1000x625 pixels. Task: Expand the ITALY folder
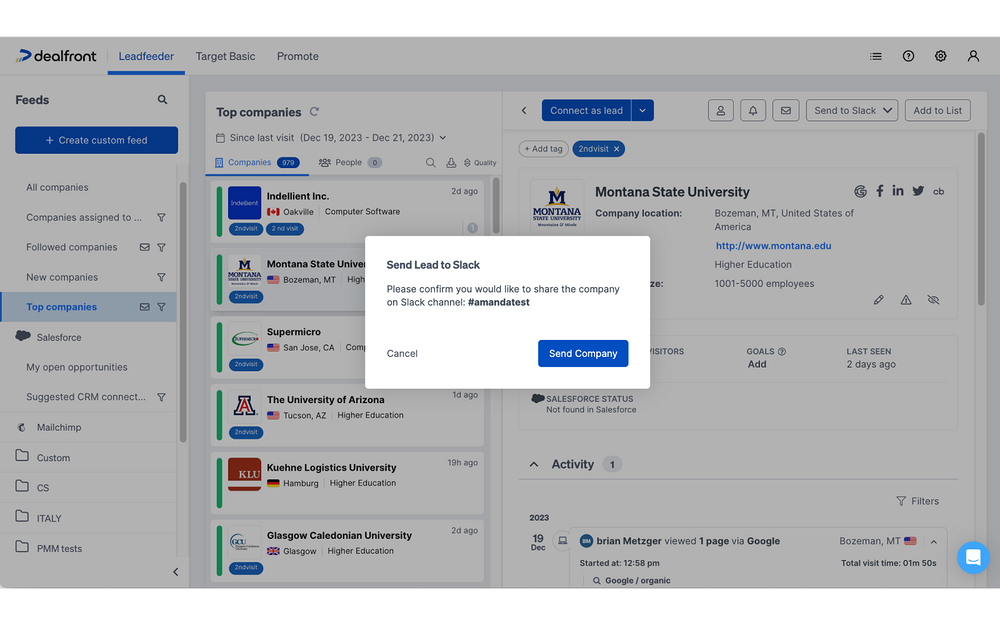coord(48,518)
